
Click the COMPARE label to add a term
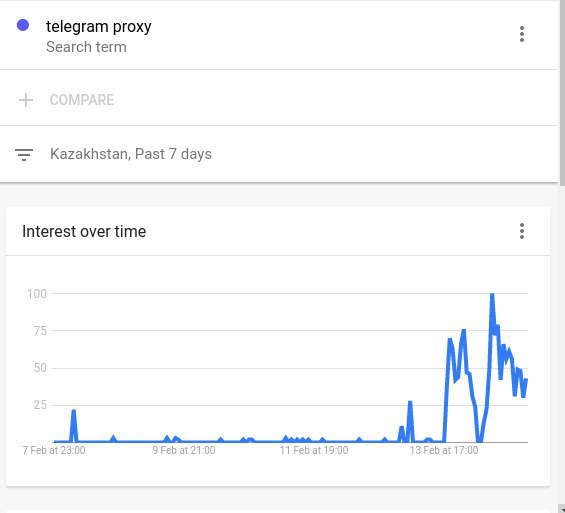point(82,100)
